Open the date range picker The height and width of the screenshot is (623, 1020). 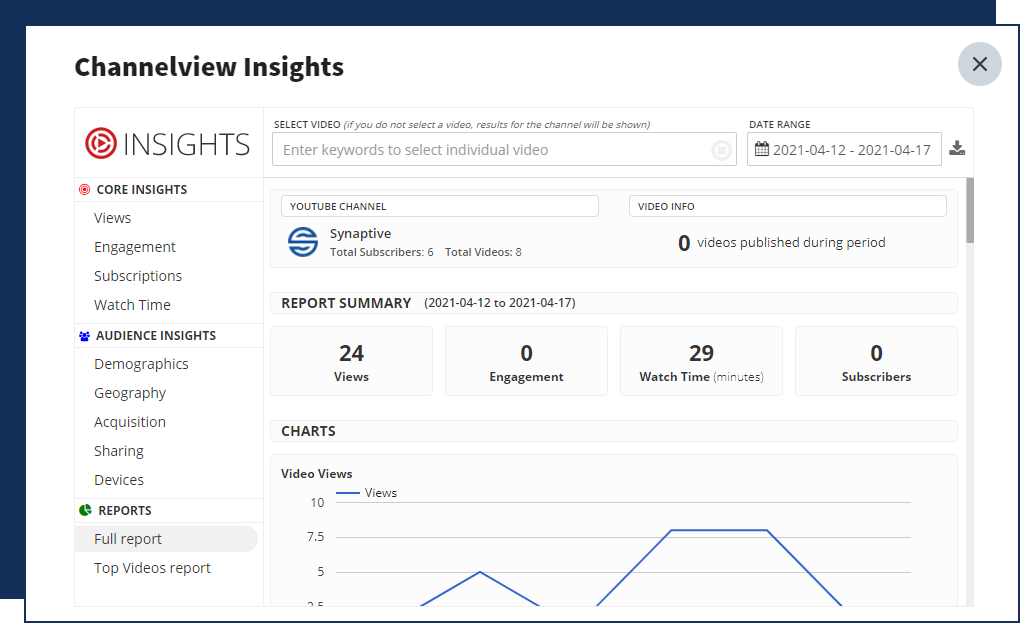[x=844, y=150]
